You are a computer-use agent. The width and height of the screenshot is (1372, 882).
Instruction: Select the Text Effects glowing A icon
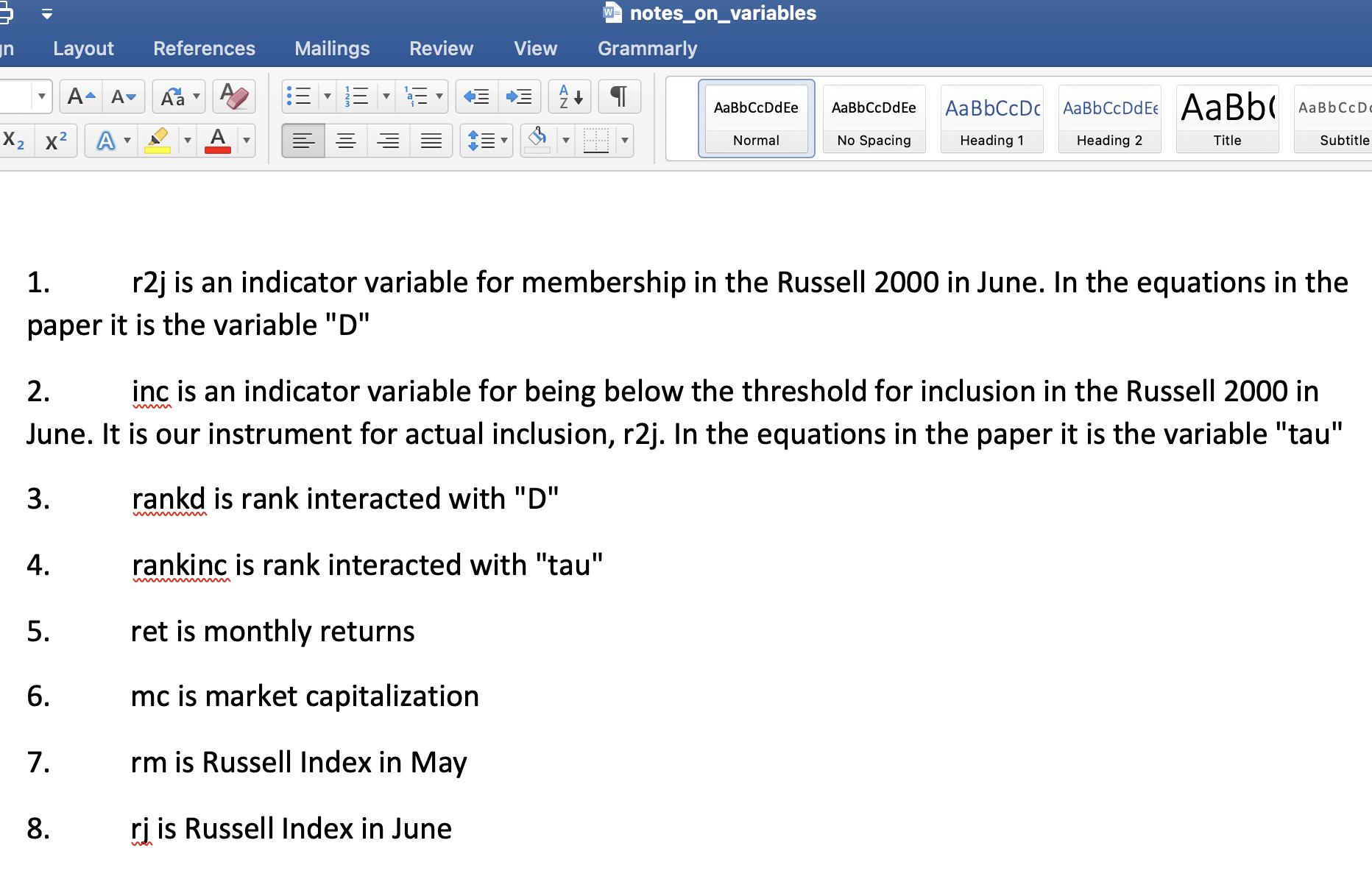107,141
